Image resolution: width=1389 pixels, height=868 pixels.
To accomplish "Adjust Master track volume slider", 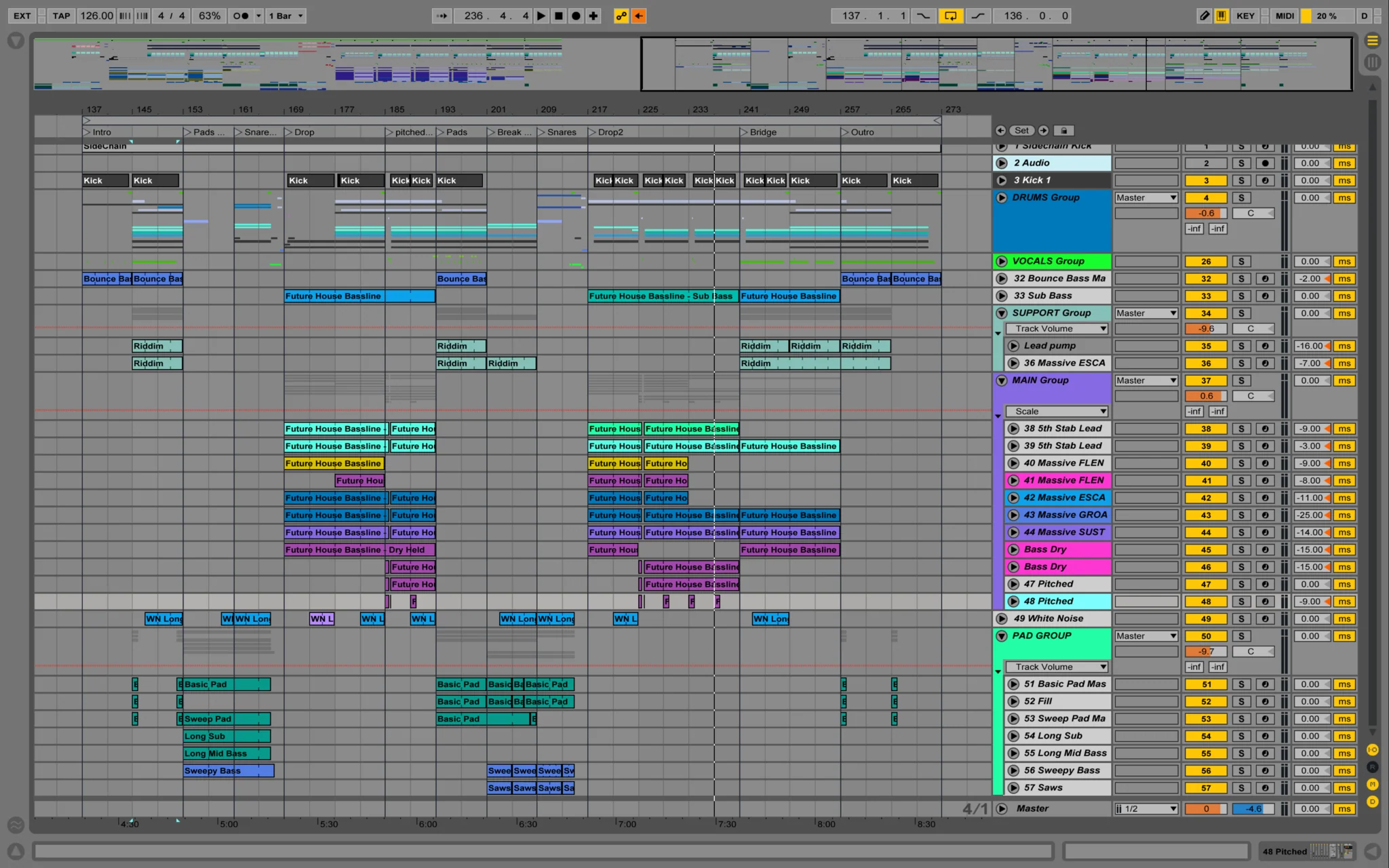I will pos(1206,808).
